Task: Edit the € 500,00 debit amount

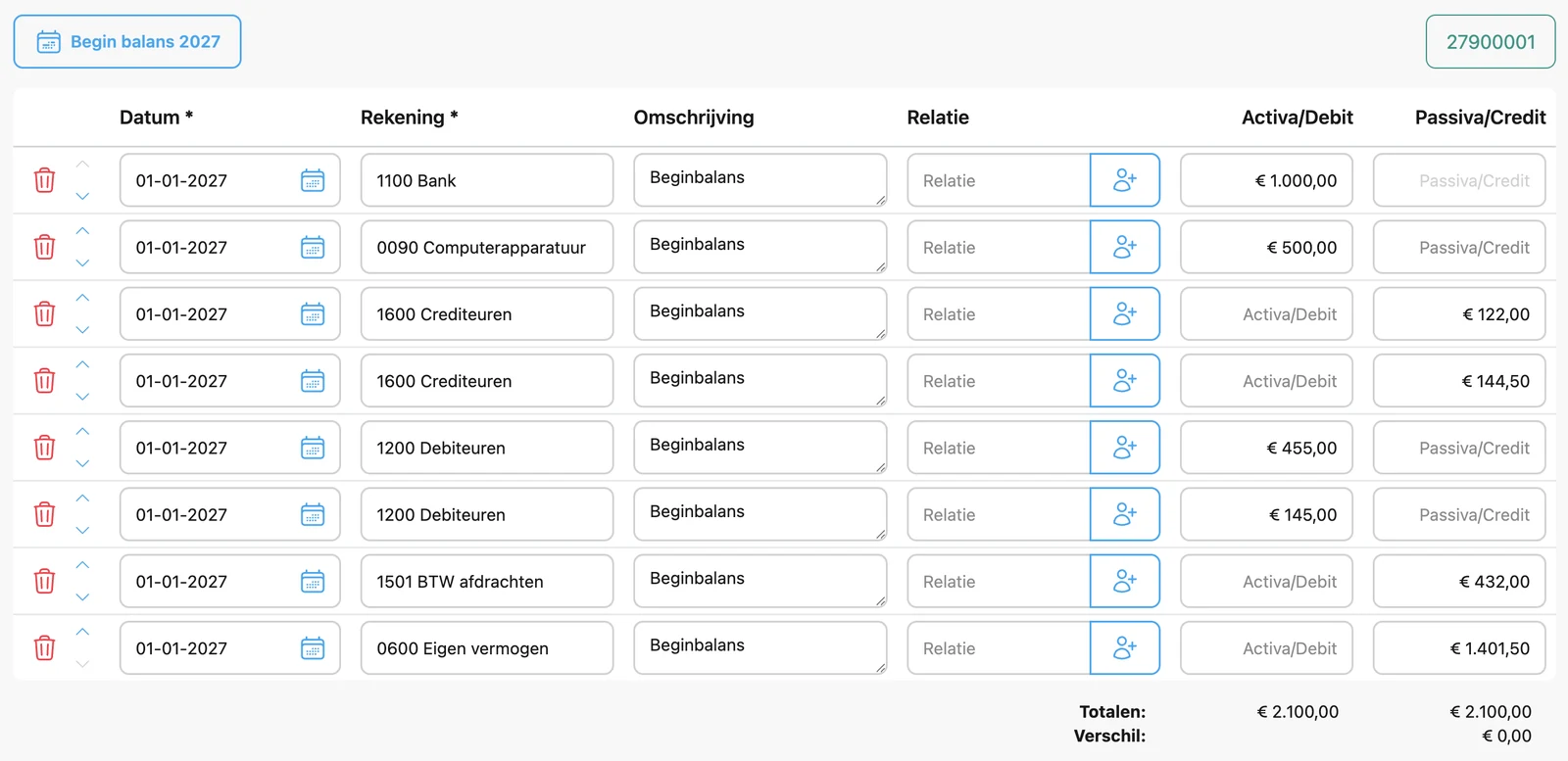Action: point(1266,247)
